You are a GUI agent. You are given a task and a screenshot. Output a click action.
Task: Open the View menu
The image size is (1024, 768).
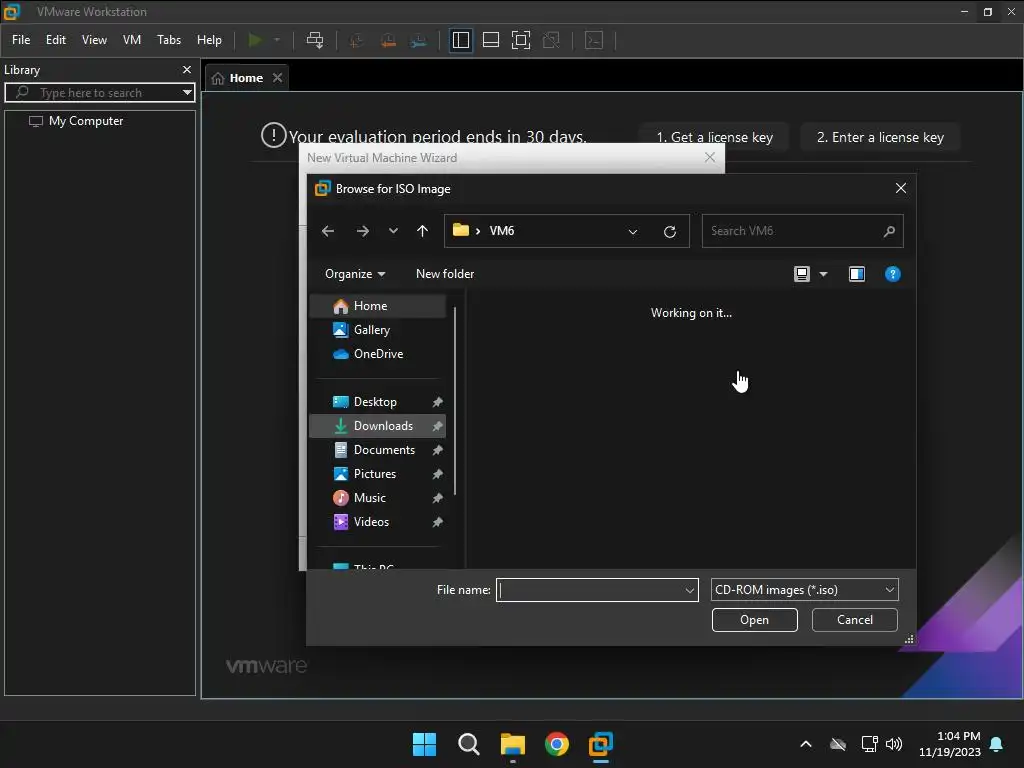coord(94,40)
